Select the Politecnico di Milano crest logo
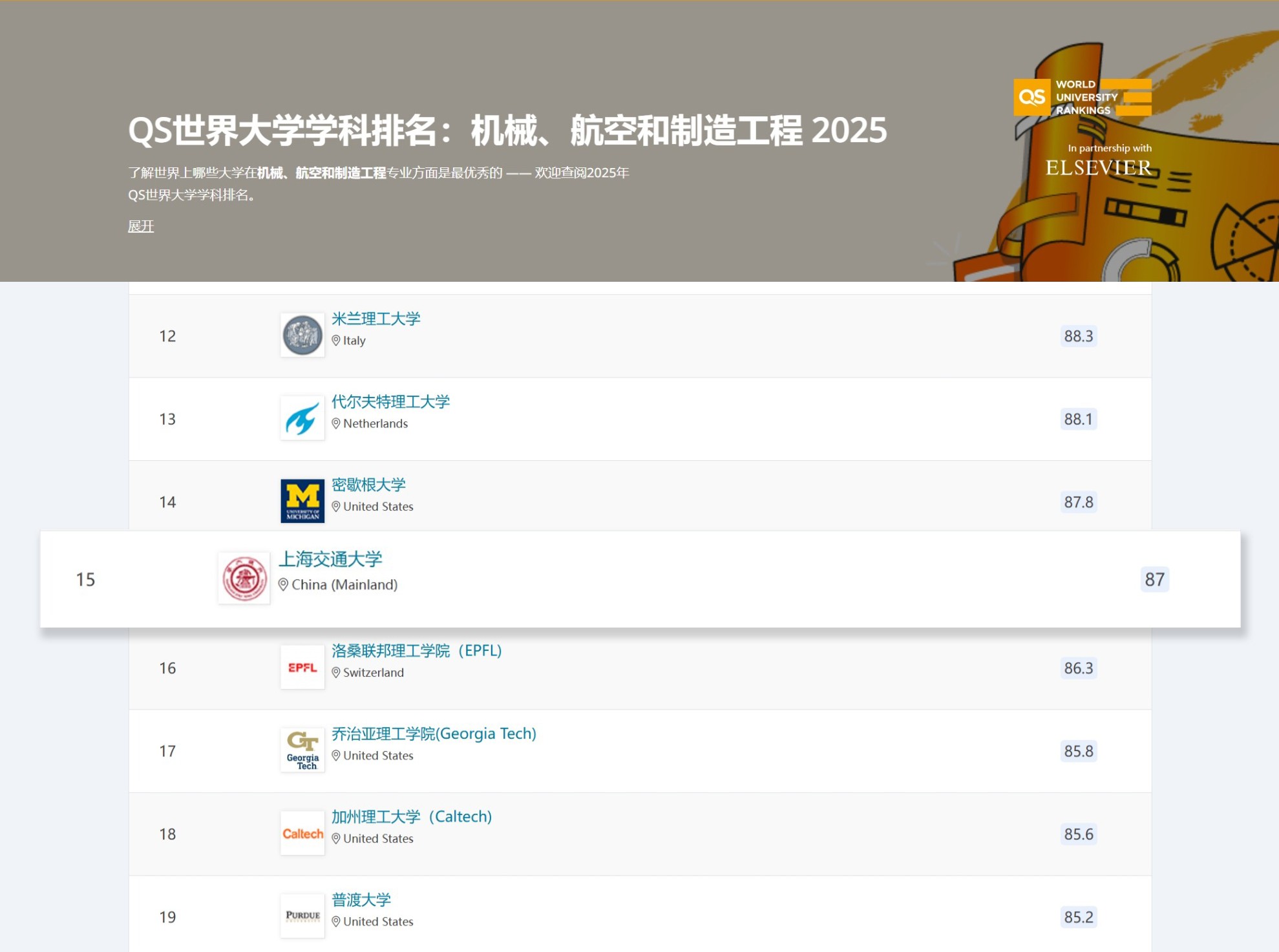 coord(302,335)
